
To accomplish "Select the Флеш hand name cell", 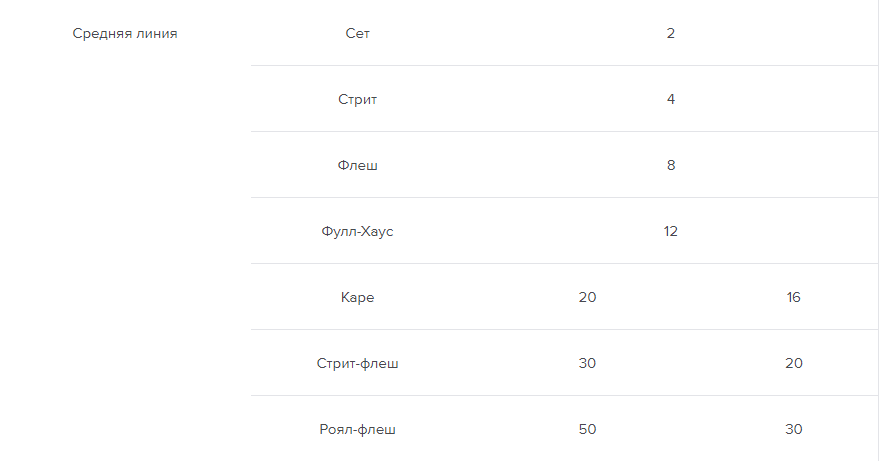I will click(357, 165).
